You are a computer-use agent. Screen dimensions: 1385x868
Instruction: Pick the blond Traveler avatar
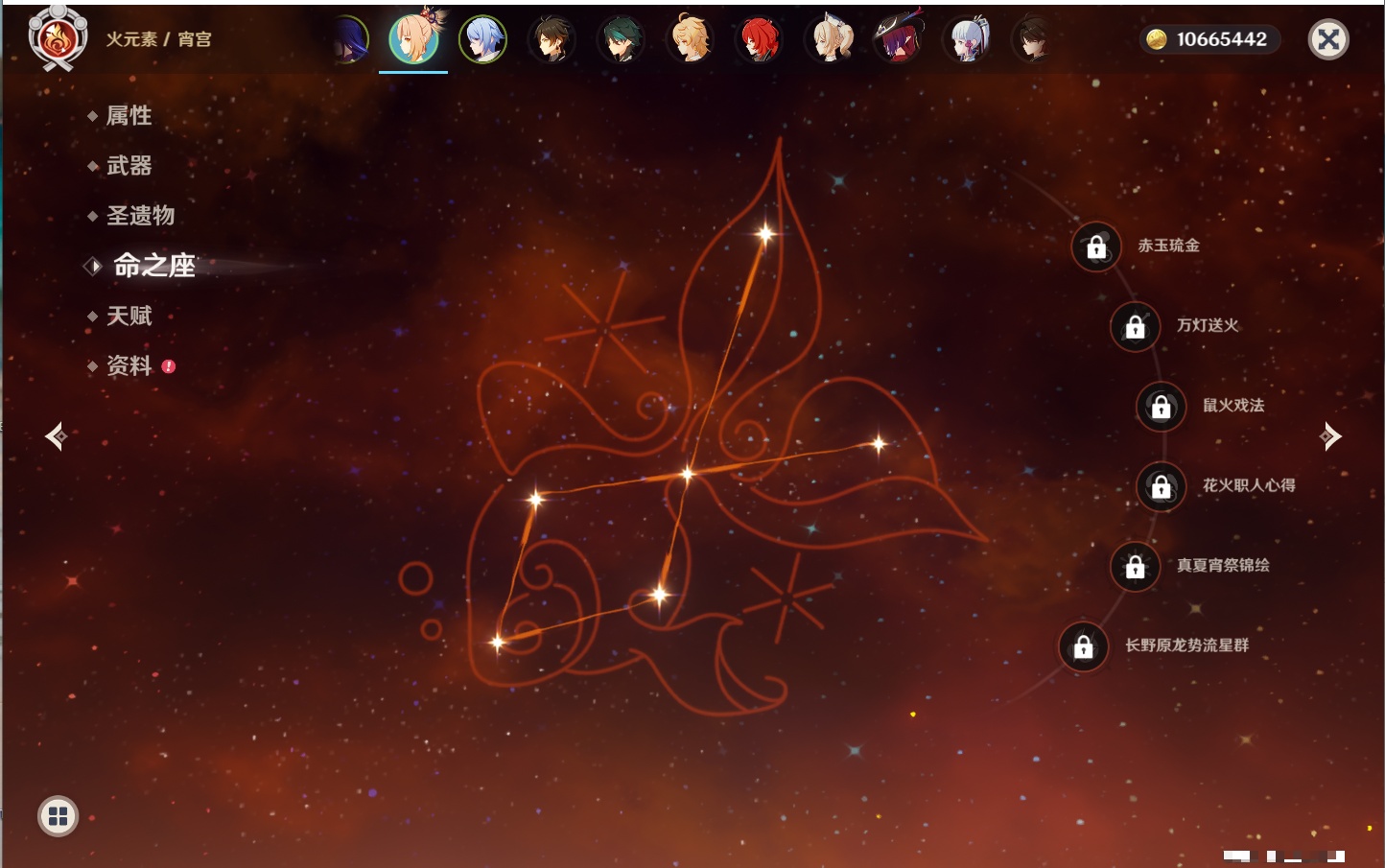[x=691, y=39]
